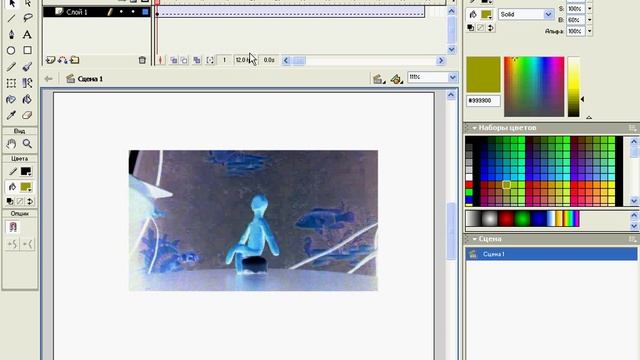Activate fill color bucket in toolbox
The width and height of the screenshot is (640, 360).
click(x=13, y=187)
